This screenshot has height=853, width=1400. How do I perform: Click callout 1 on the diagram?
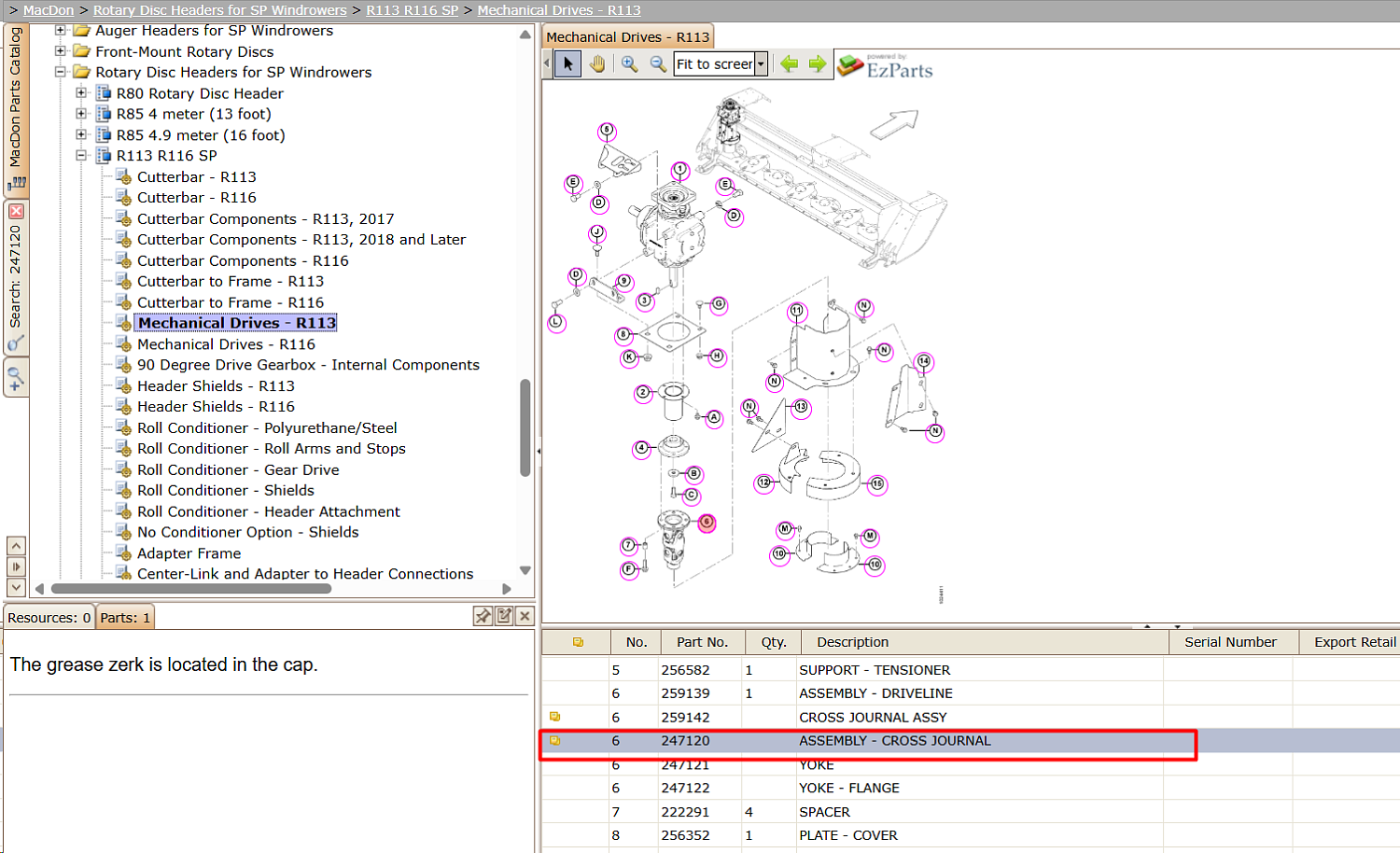coord(680,170)
